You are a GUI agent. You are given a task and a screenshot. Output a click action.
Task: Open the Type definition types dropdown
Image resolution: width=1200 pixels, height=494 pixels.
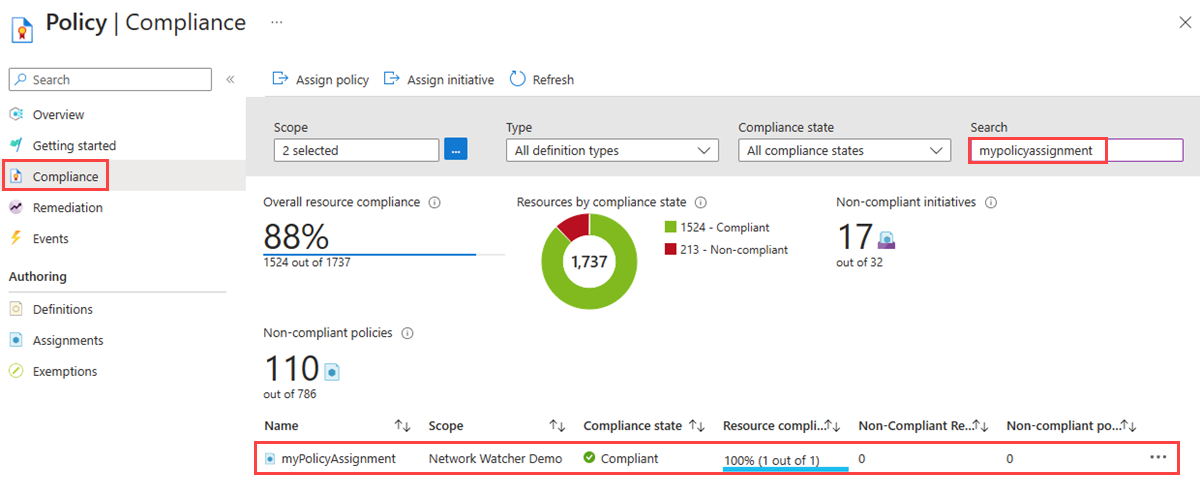[x=612, y=150]
